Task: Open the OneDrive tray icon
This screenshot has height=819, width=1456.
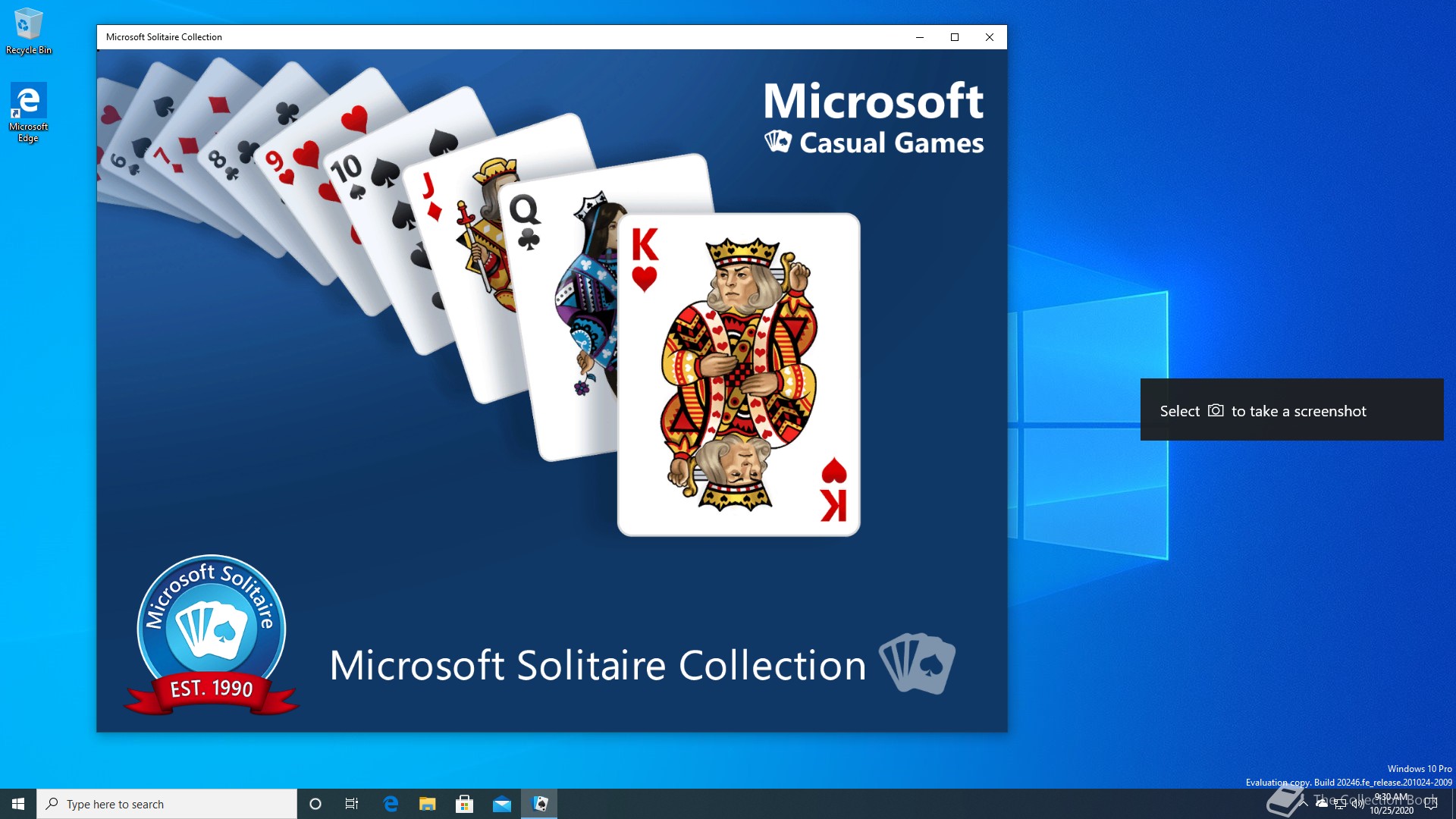Action: 1322,804
